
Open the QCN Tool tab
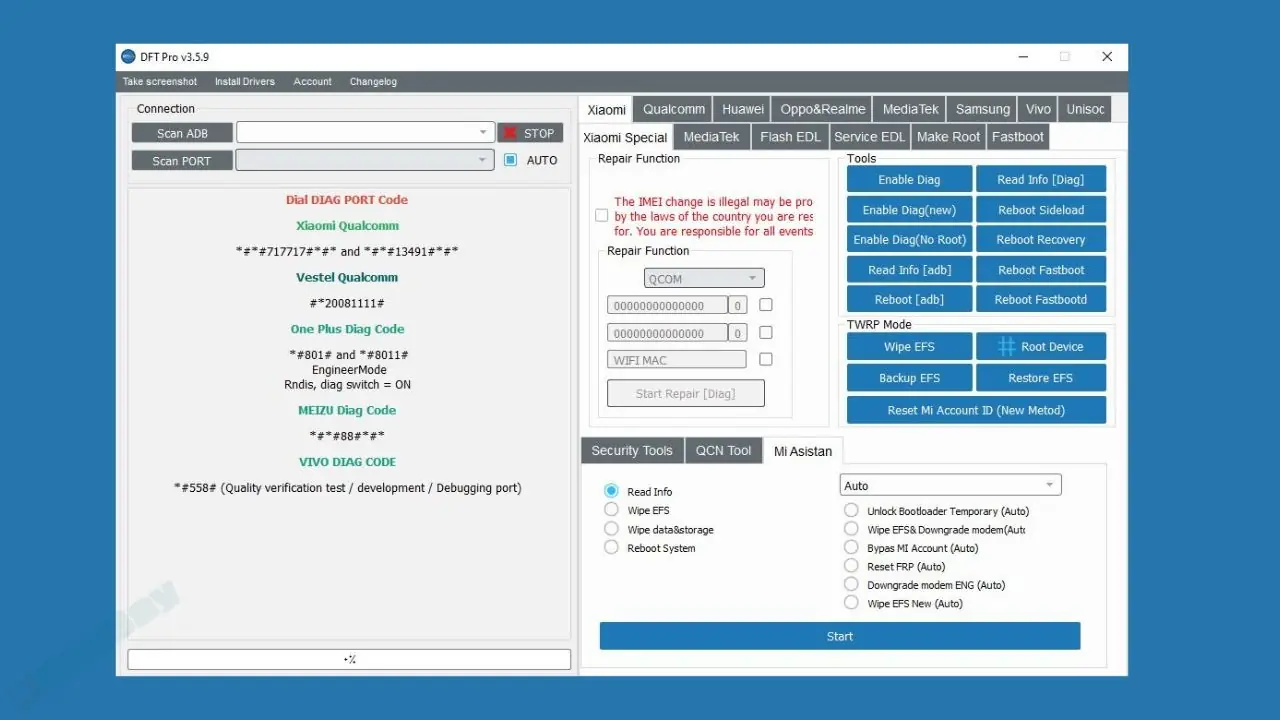click(724, 451)
